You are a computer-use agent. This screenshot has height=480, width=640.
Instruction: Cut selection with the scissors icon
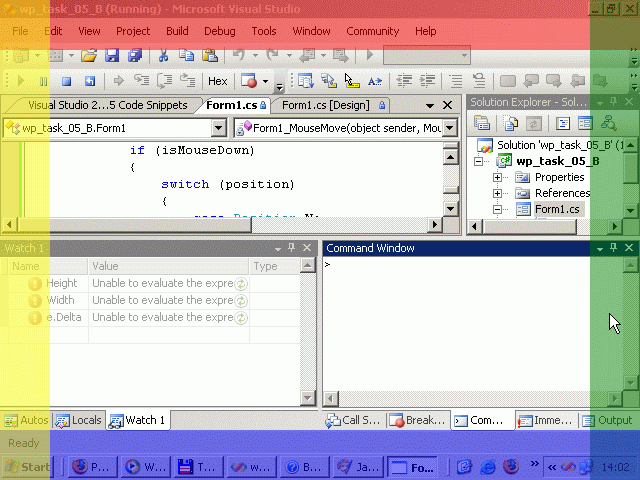164,55
